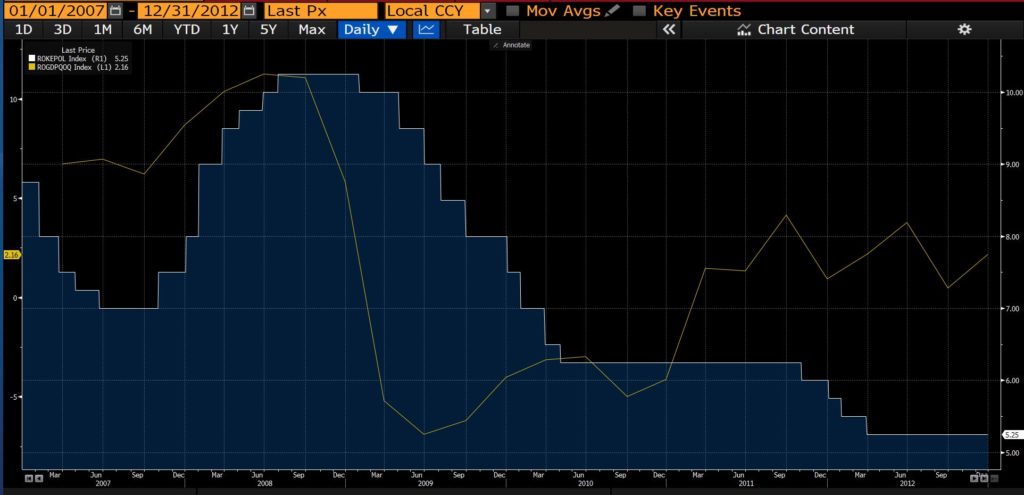Screen dimensions: 1024x495
Task: Click the line chart type icon
Action: 426,30
